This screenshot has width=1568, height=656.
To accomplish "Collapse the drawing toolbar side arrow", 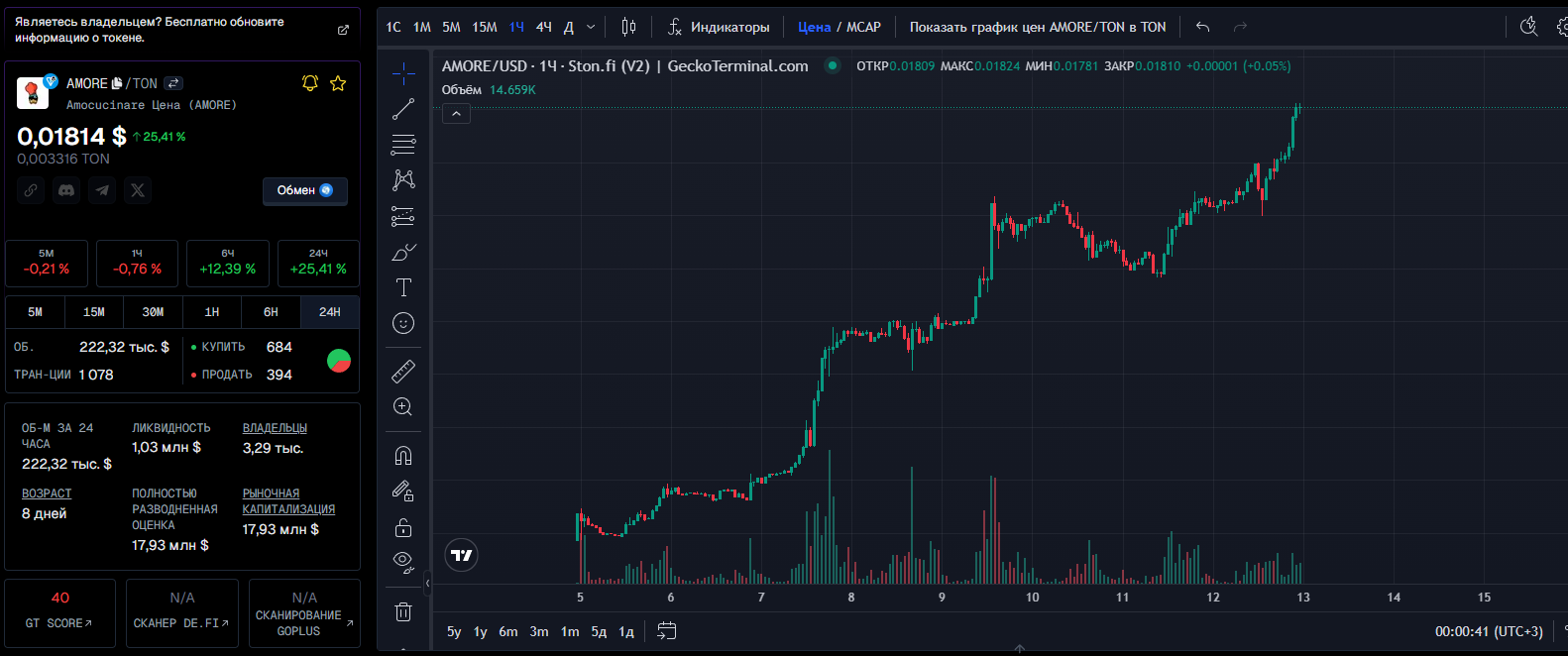I will tap(428, 584).
